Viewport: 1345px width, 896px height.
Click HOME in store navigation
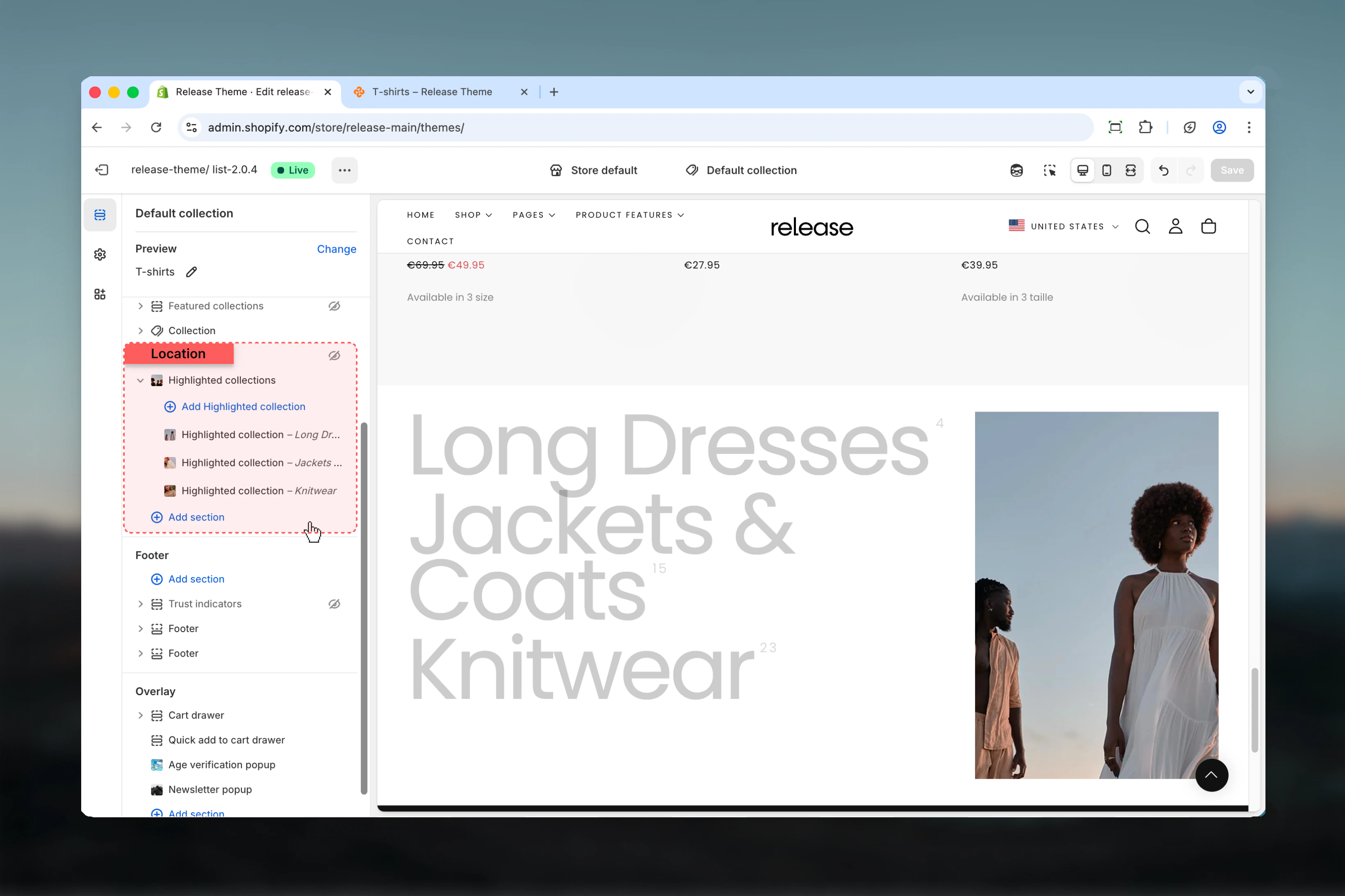pyautogui.click(x=421, y=215)
